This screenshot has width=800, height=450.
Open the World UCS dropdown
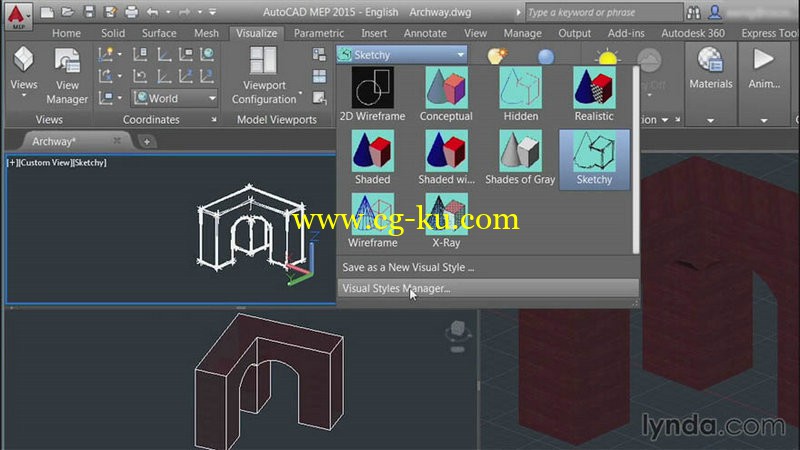tap(175, 98)
